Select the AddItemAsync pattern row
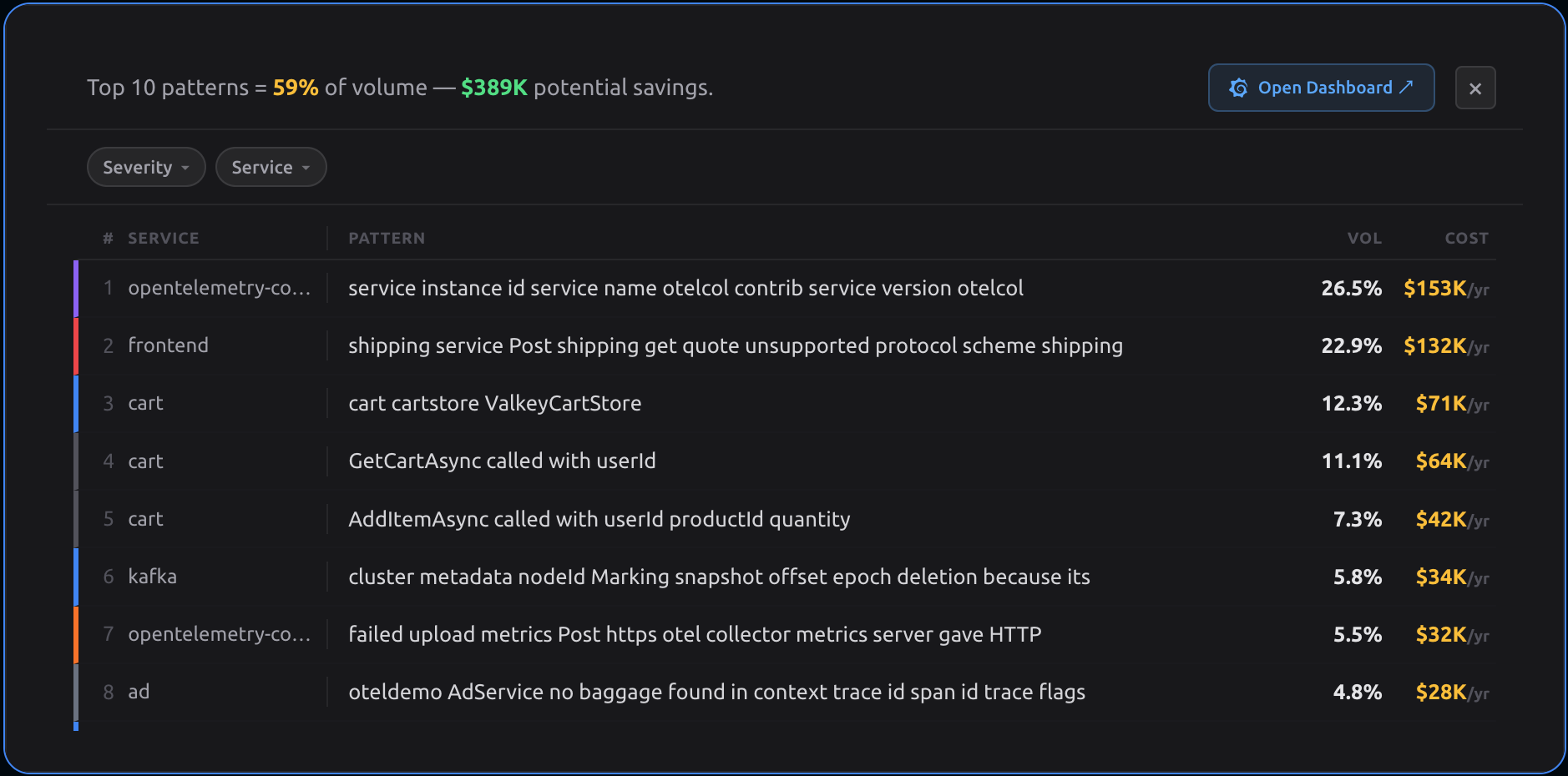The height and width of the screenshot is (776, 1568). click(599, 519)
